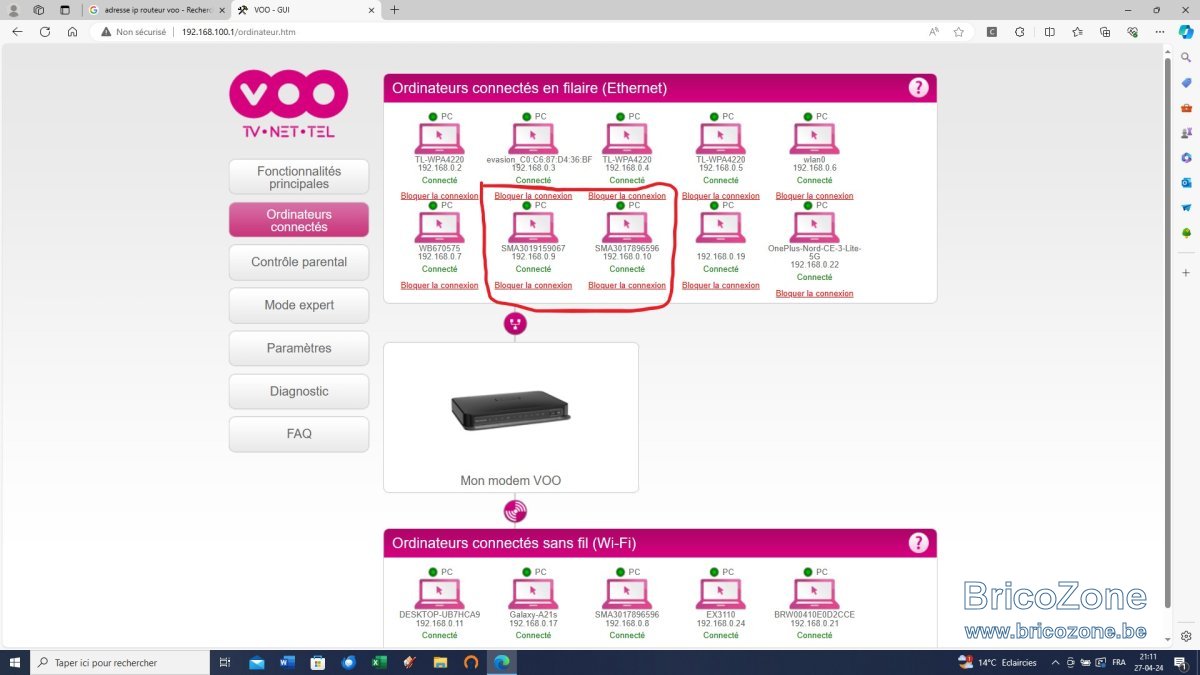The width and height of the screenshot is (1200, 675).
Task: Select the TL-WPA4220 PC icon at 192.168.0.2
Action: (439, 138)
